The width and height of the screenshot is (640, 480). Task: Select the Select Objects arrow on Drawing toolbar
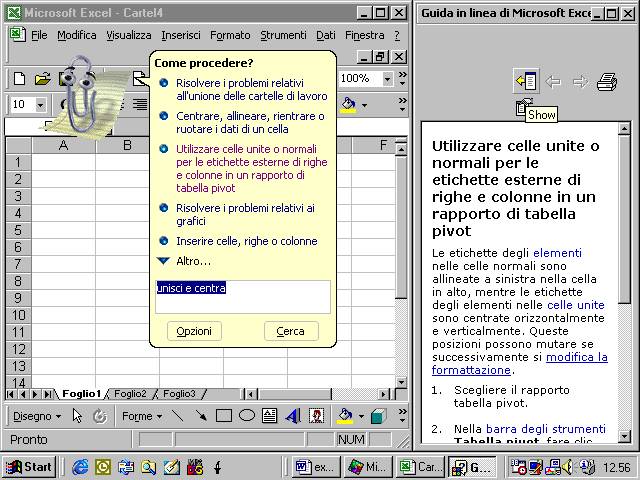point(77,416)
